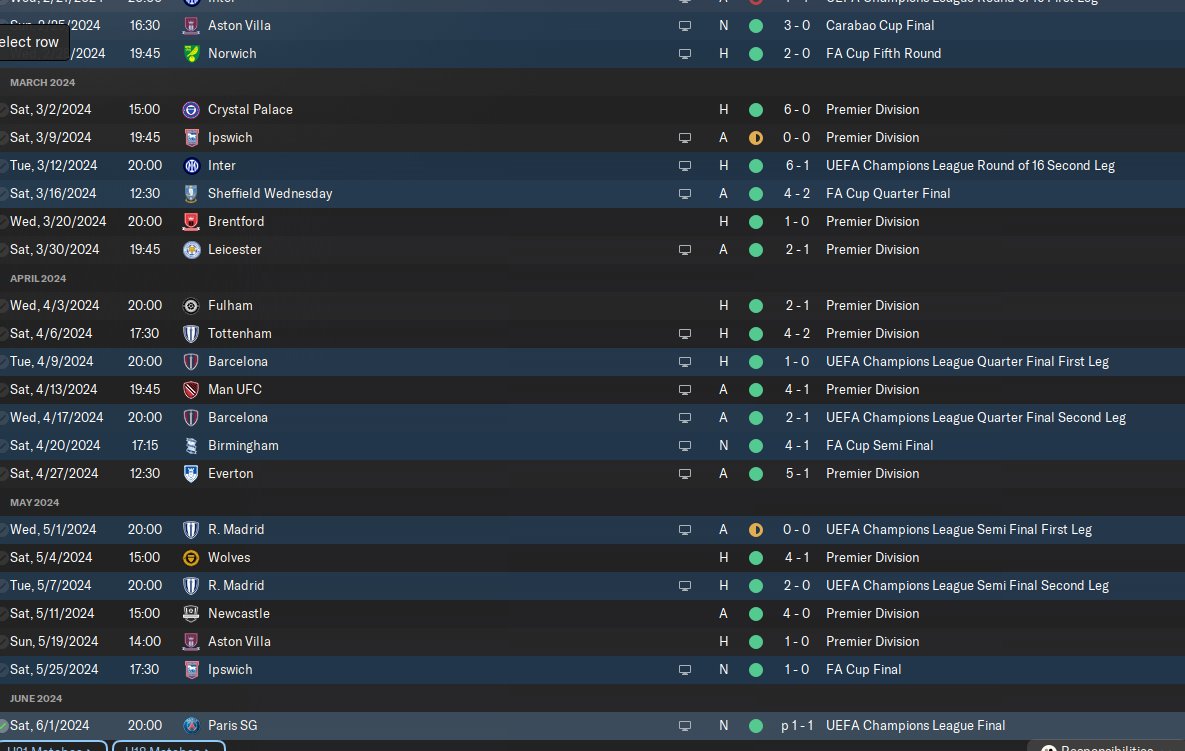Viewport: 1185px width, 751px height.
Task: Click the Norwich club badge
Action: click(x=191, y=54)
